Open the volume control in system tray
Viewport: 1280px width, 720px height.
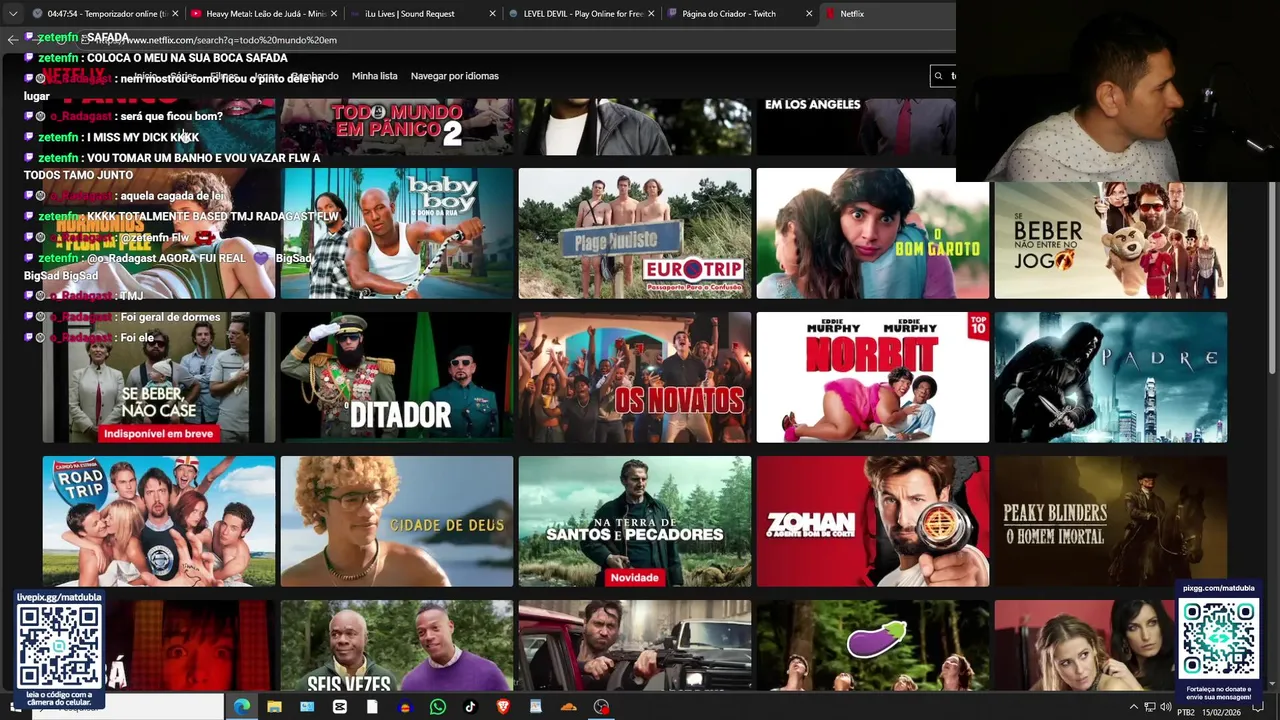click(1166, 708)
